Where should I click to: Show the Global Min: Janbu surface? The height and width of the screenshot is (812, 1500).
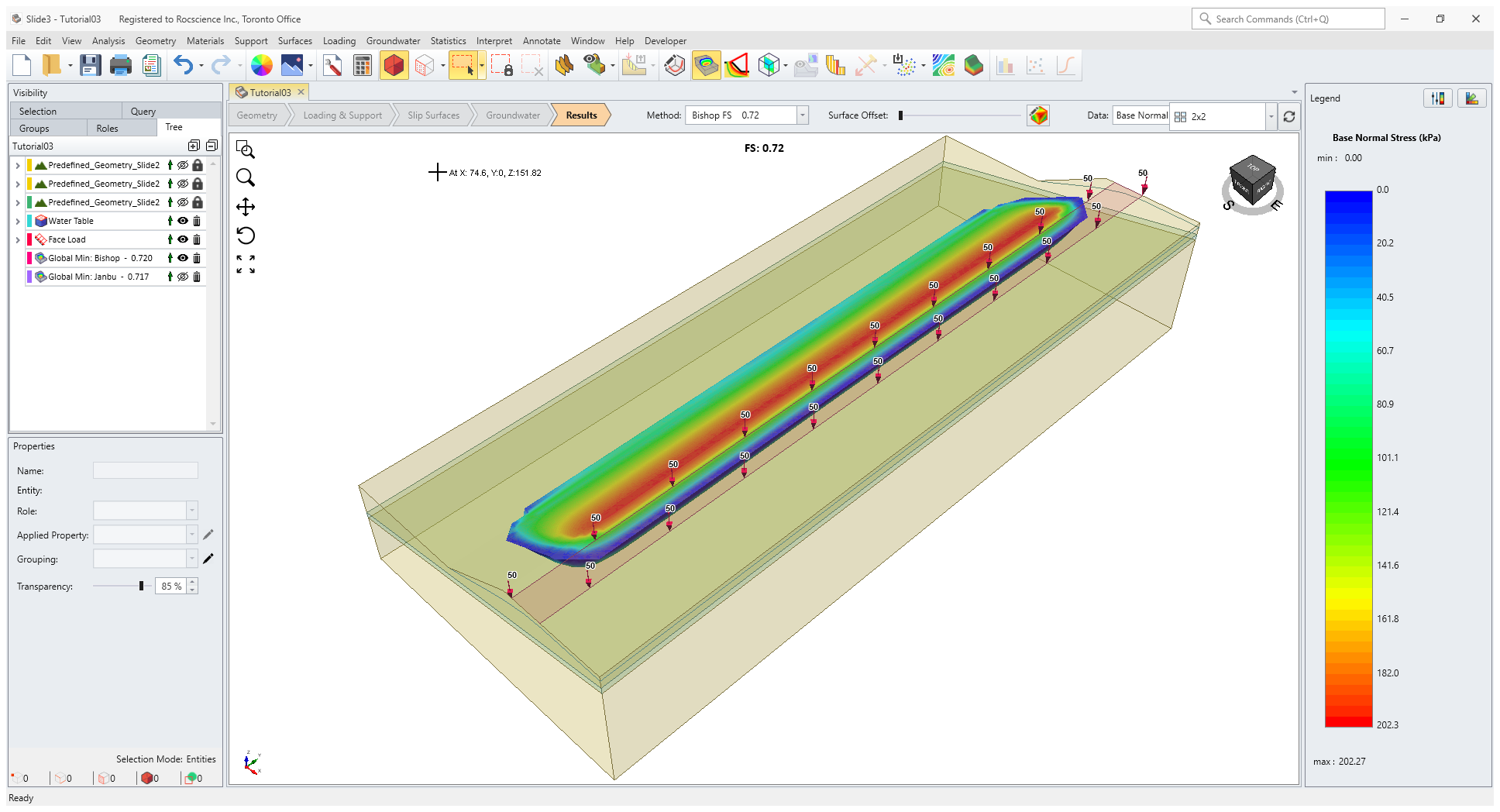pos(183,277)
